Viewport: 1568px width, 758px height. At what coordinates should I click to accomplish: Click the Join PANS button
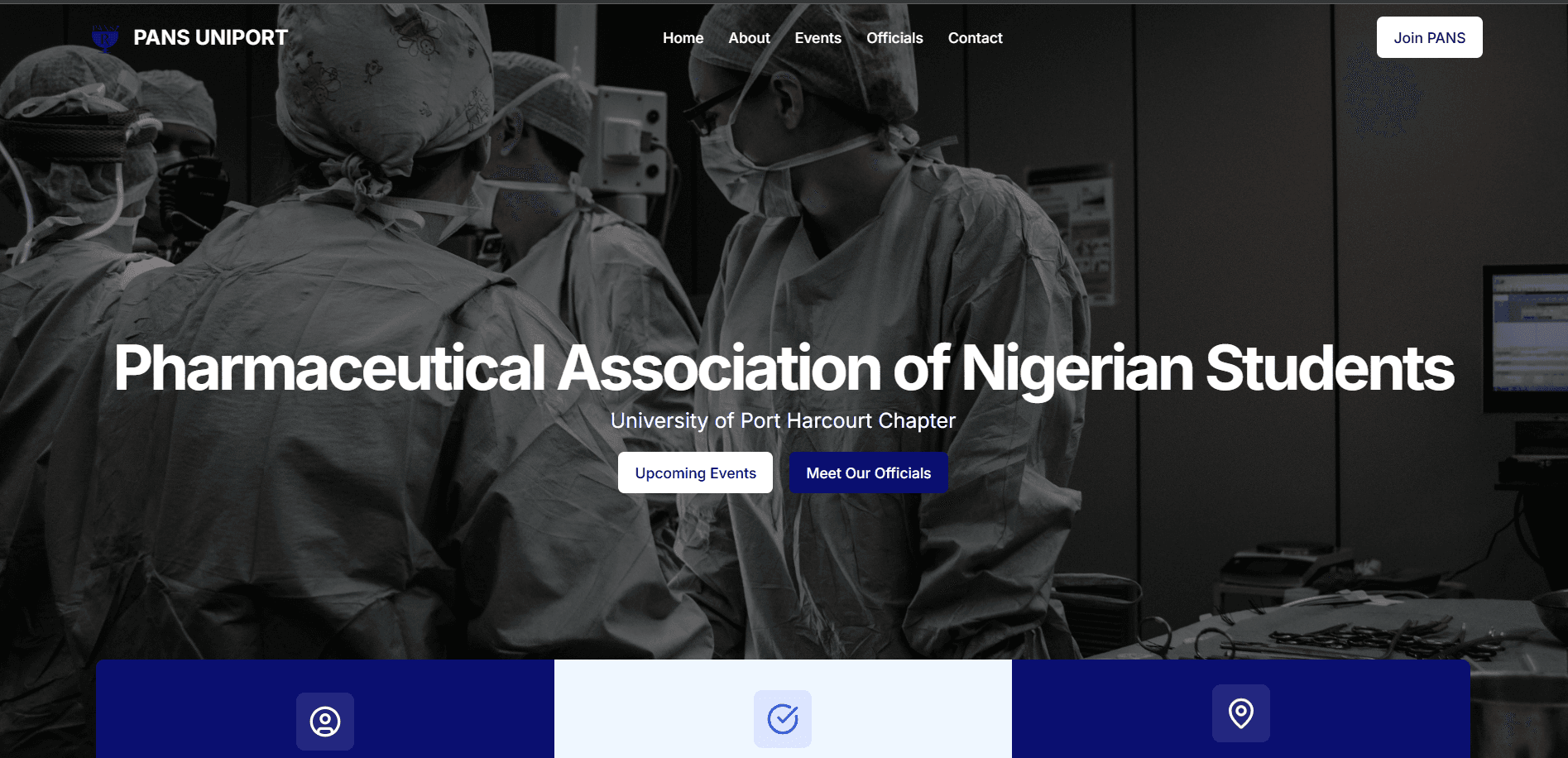coord(1430,37)
